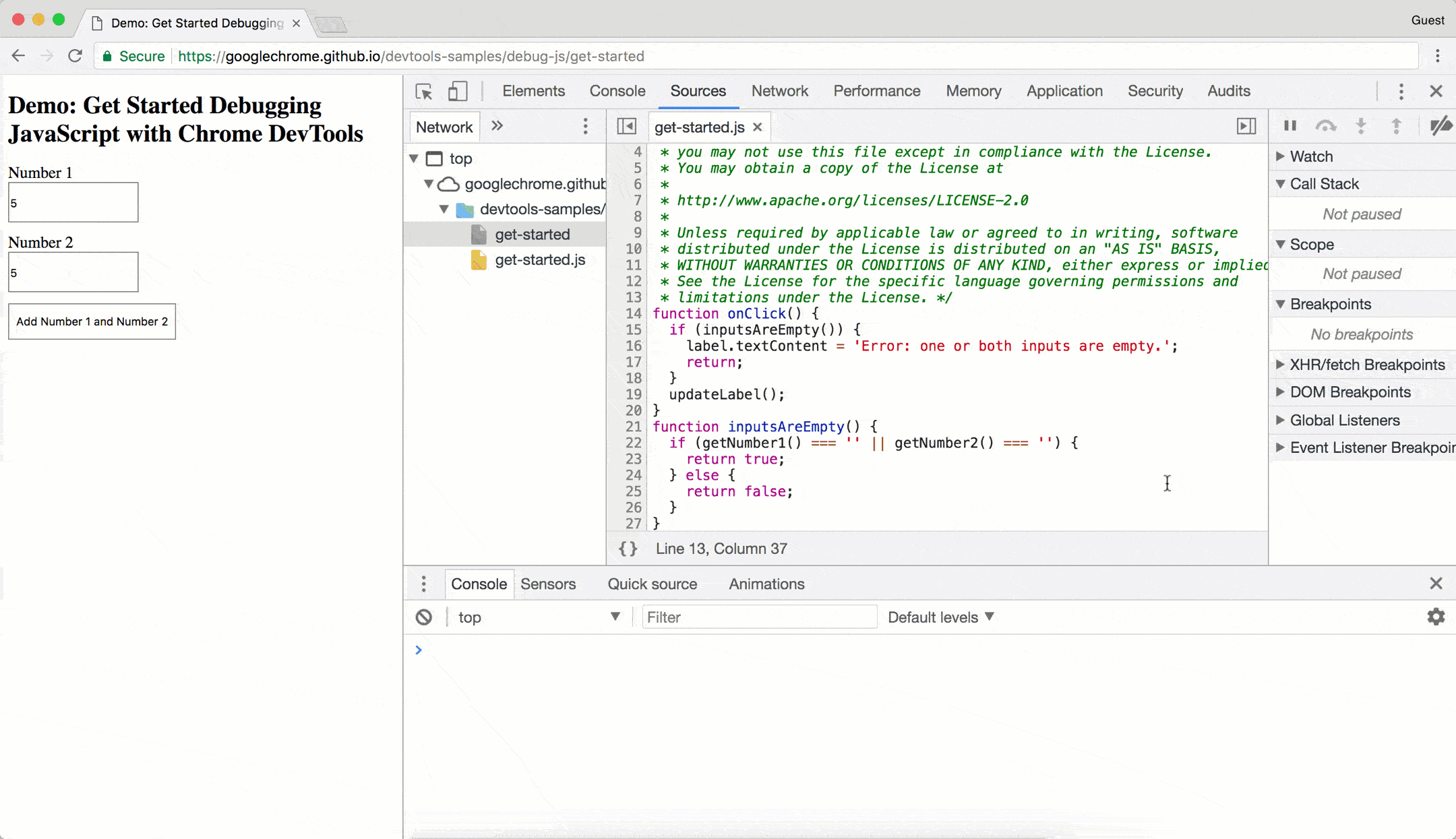Click the step out of current function icon
Image resolution: width=1456 pixels, height=839 pixels.
[1396, 126]
